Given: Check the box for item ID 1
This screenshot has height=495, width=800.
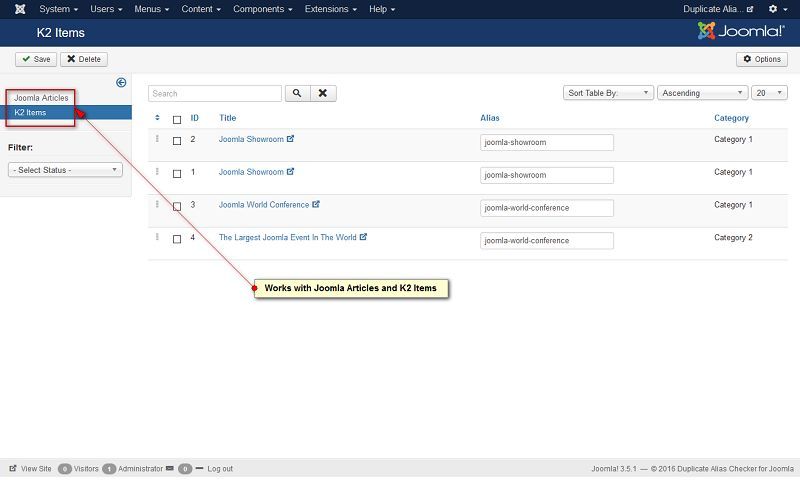Looking at the screenshot, I should coord(177,174).
